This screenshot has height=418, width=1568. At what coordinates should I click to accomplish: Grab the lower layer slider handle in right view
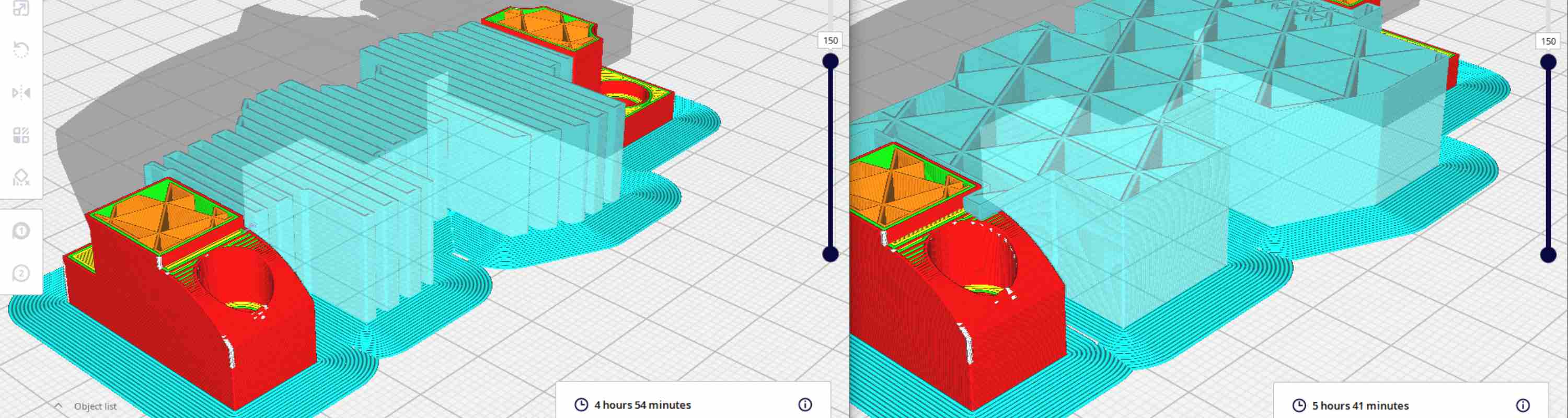pos(1548,254)
